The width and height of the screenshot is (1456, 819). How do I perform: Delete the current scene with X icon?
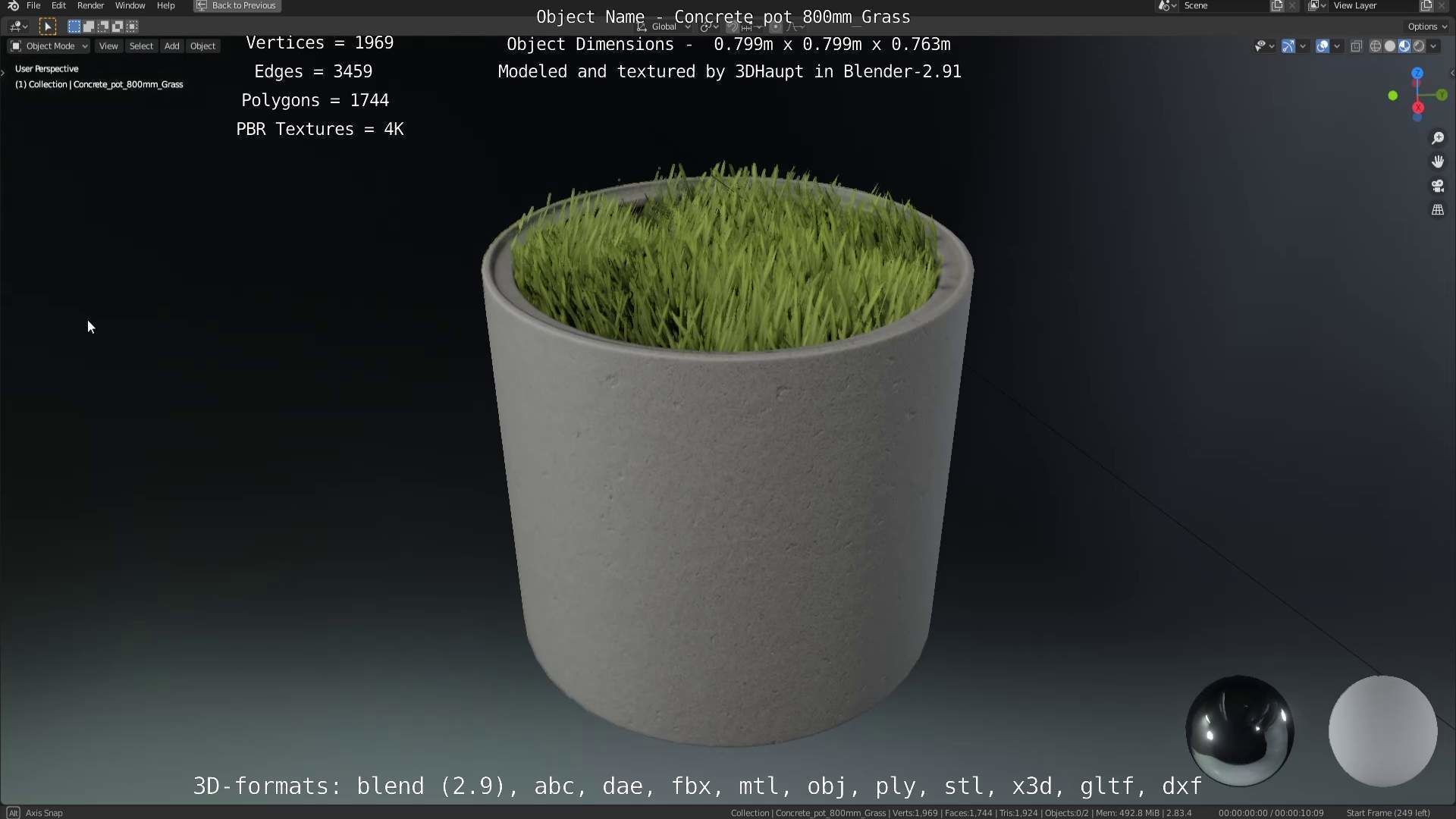click(x=1292, y=5)
